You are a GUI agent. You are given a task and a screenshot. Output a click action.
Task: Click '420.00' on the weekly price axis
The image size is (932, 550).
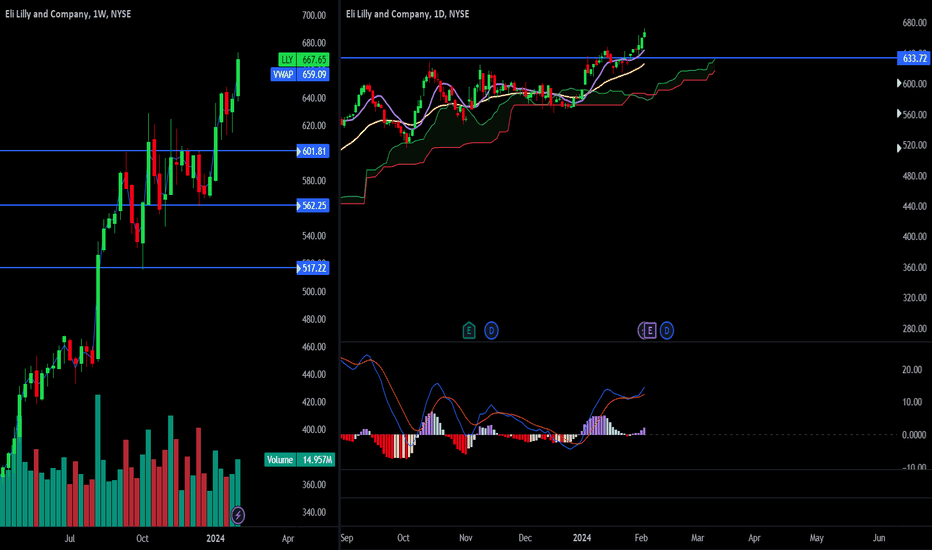(x=314, y=402)
